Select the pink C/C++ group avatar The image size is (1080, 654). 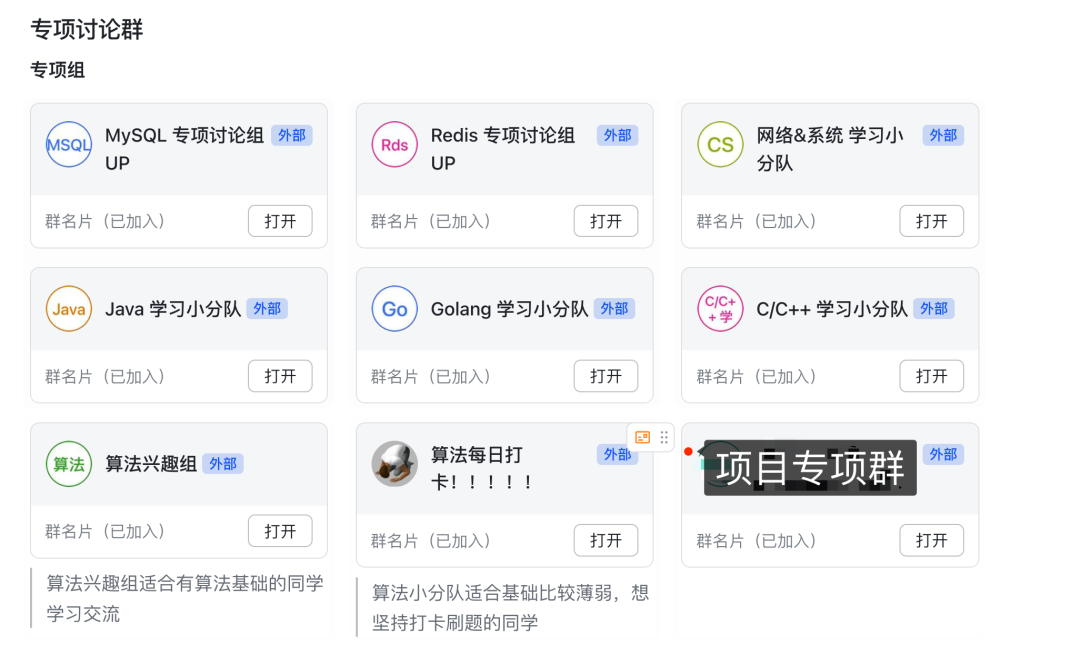[x=720, y=309]
